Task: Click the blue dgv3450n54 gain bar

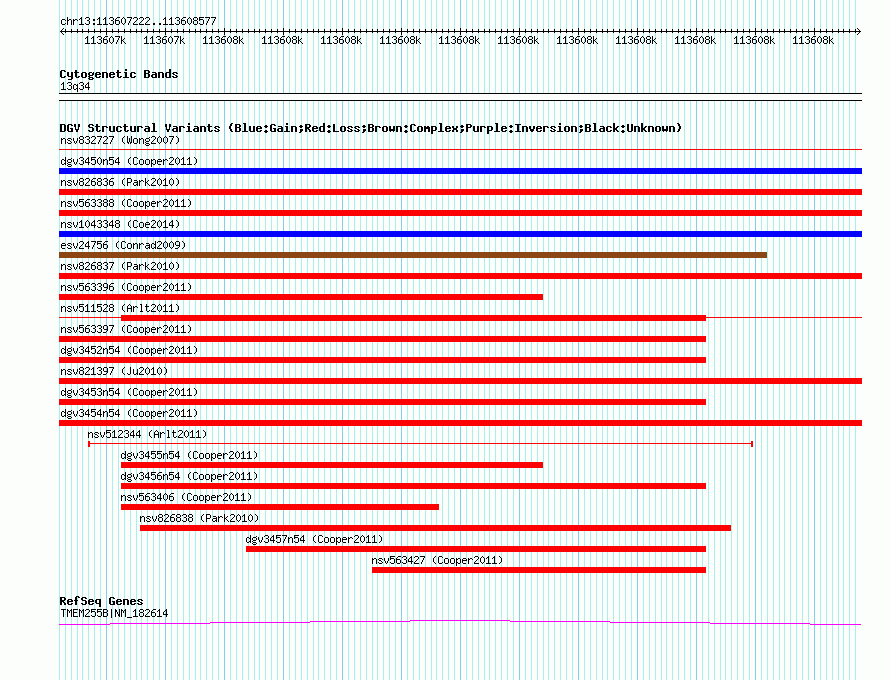Action: coord(460,171)
